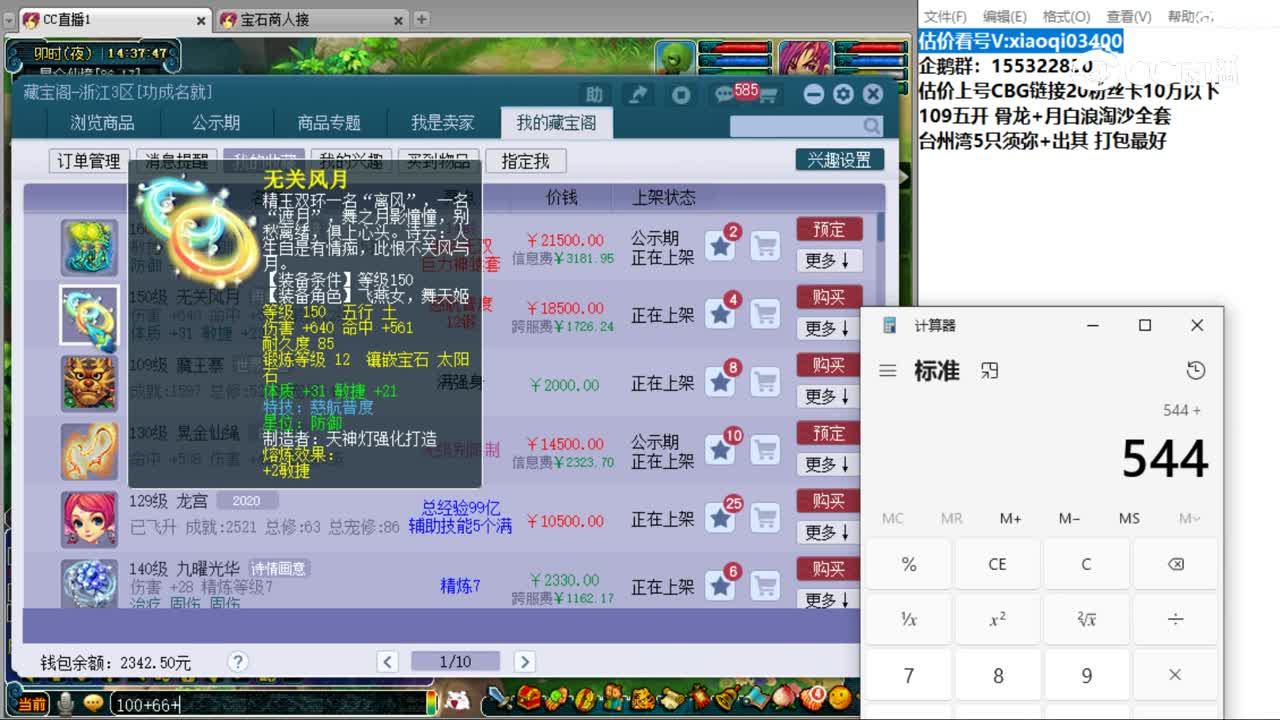Click the magnifier search icon in 藏宝阁
This screenshot has height=720, width=1280.
(872, 126)
